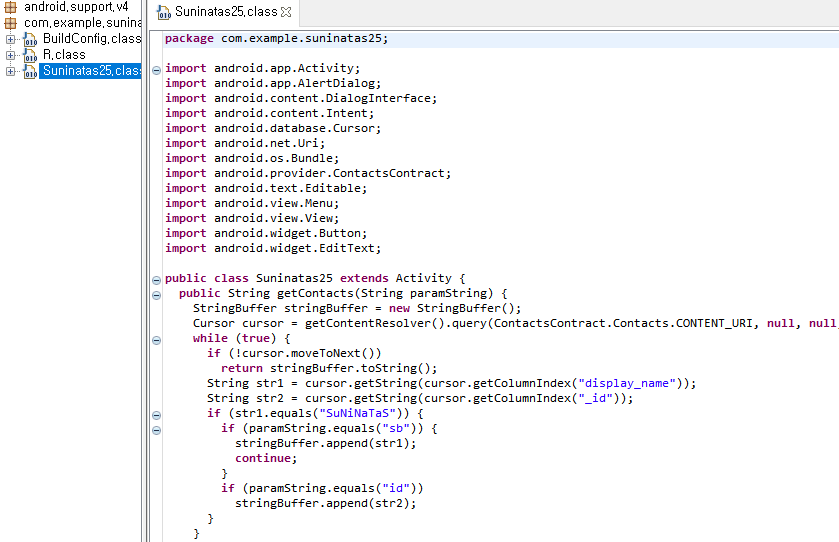The height and width of the screenshot is (542, 839).
Task: Click the Suninatas25.class tree file icon
Action: click(30, 72)
